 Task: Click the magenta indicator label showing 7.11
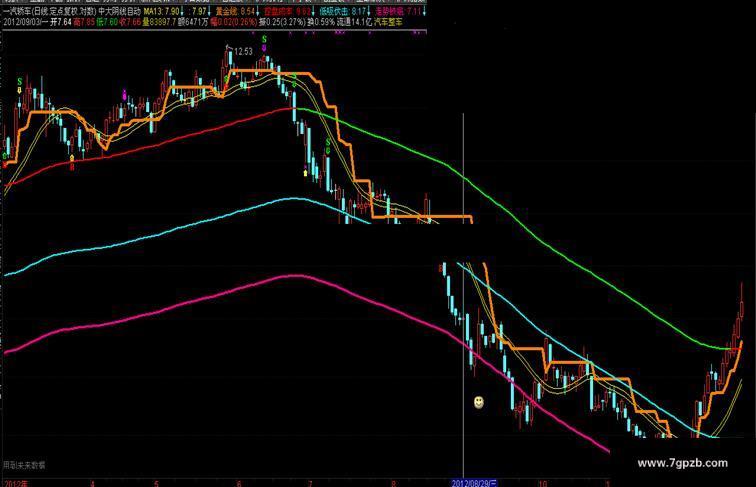coord(398,11)
